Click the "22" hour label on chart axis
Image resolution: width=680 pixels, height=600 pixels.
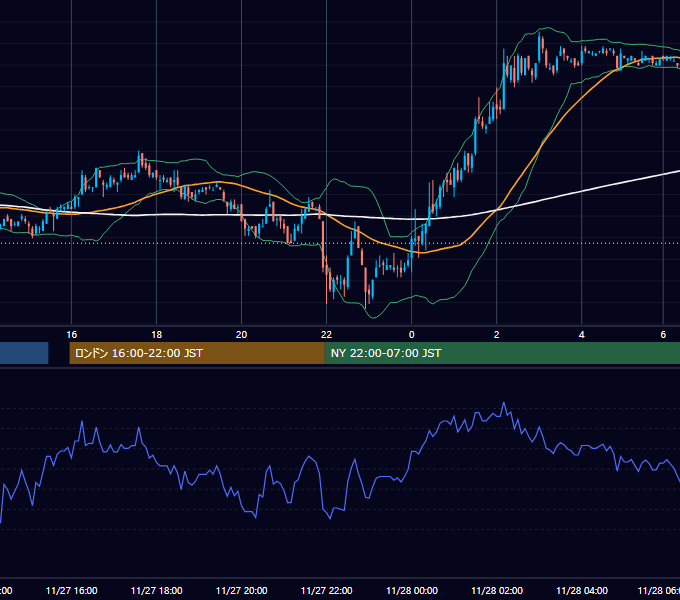click(x=326, y=335)
